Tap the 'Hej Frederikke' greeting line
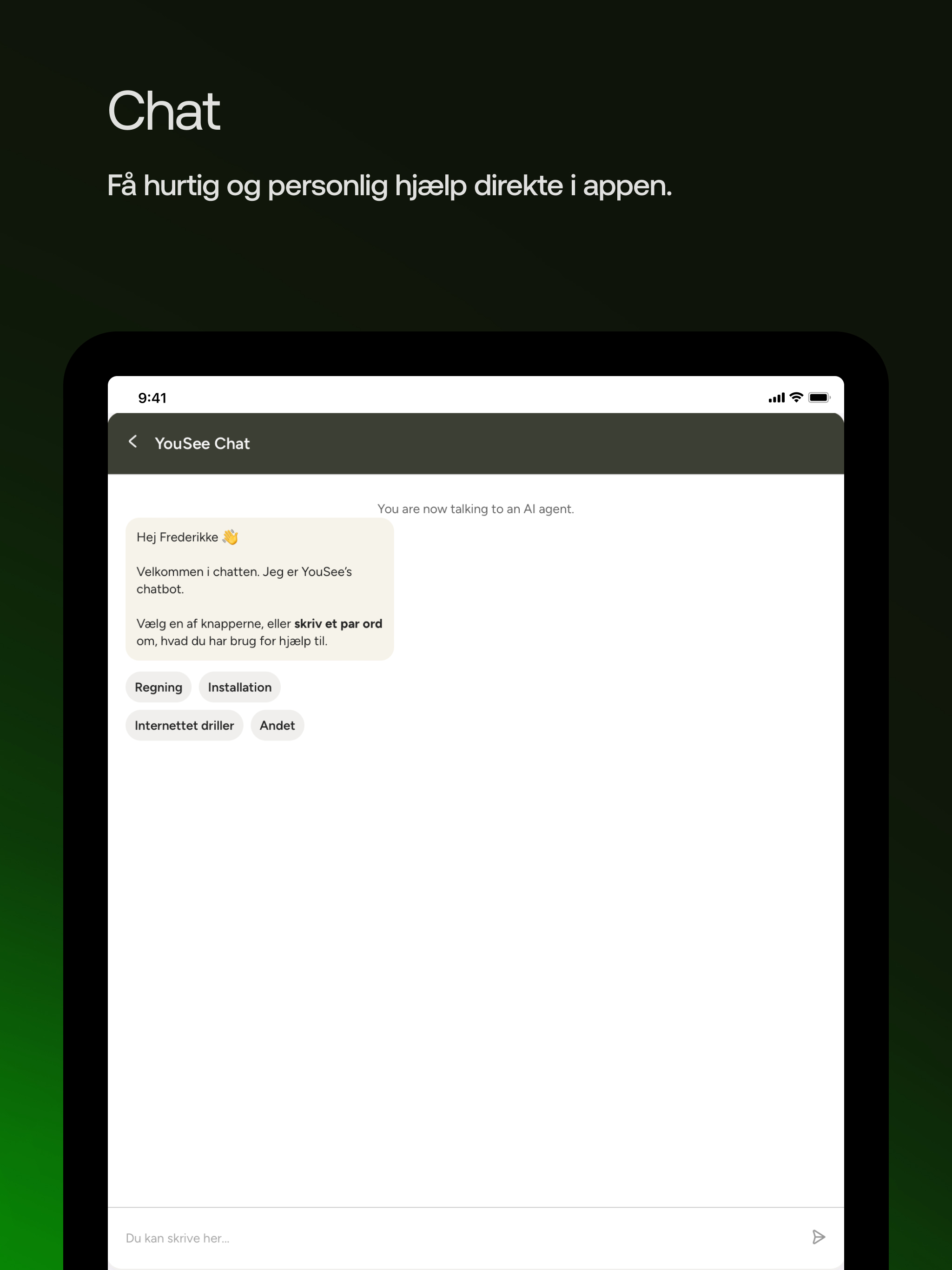 (178, 537)
